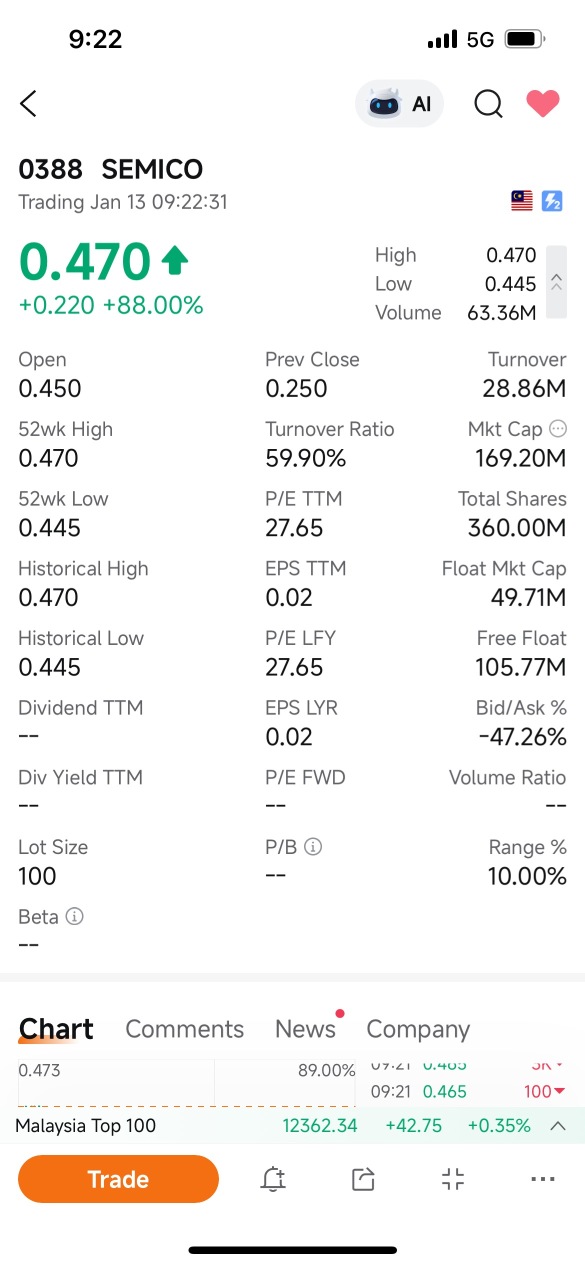This screenshot has height=1266, width=585.
Task: Open the AI assistant robot button
Action: click(400, 103)
